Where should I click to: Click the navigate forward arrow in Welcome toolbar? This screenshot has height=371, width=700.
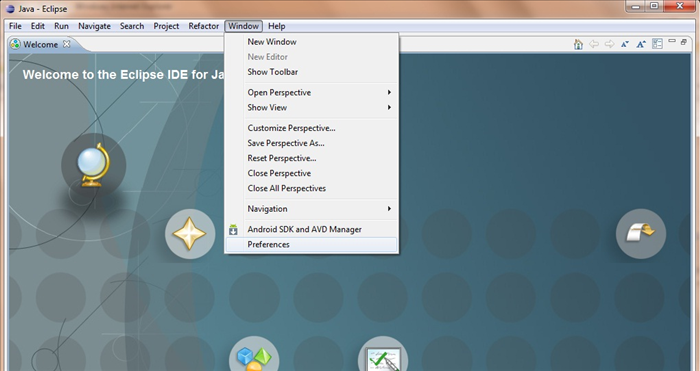tap(609, 44)
